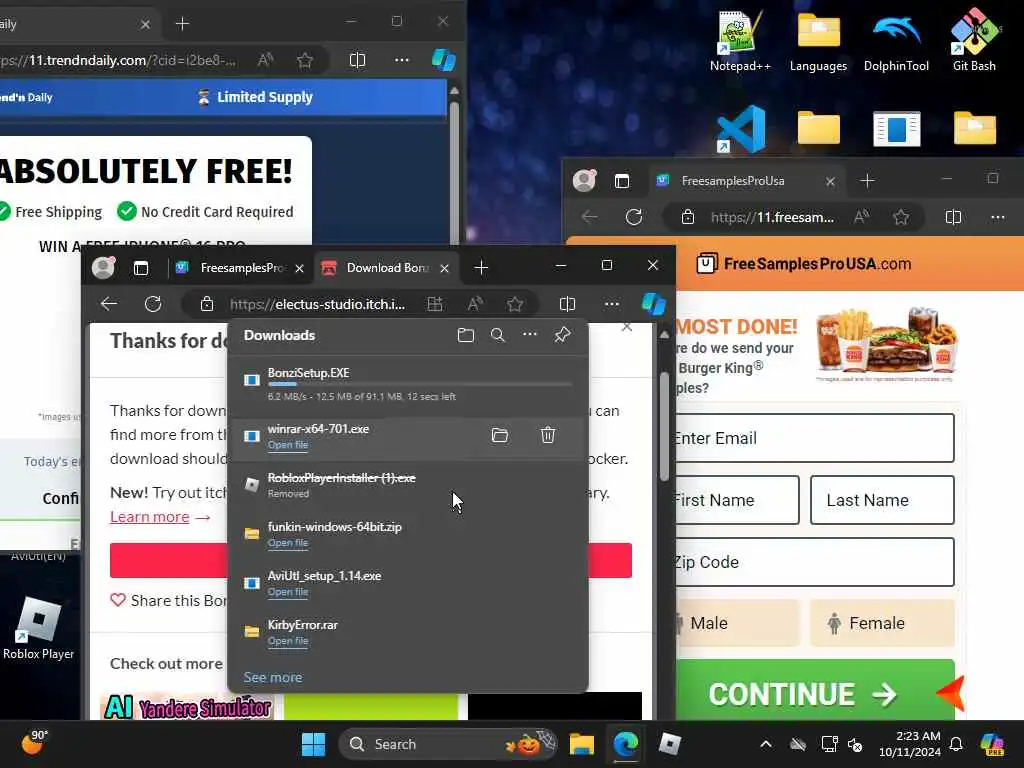Viewport: 1024px width, 768px height.
Task: Open tab actions menu in front Edge window
Action: coord(140,268)
